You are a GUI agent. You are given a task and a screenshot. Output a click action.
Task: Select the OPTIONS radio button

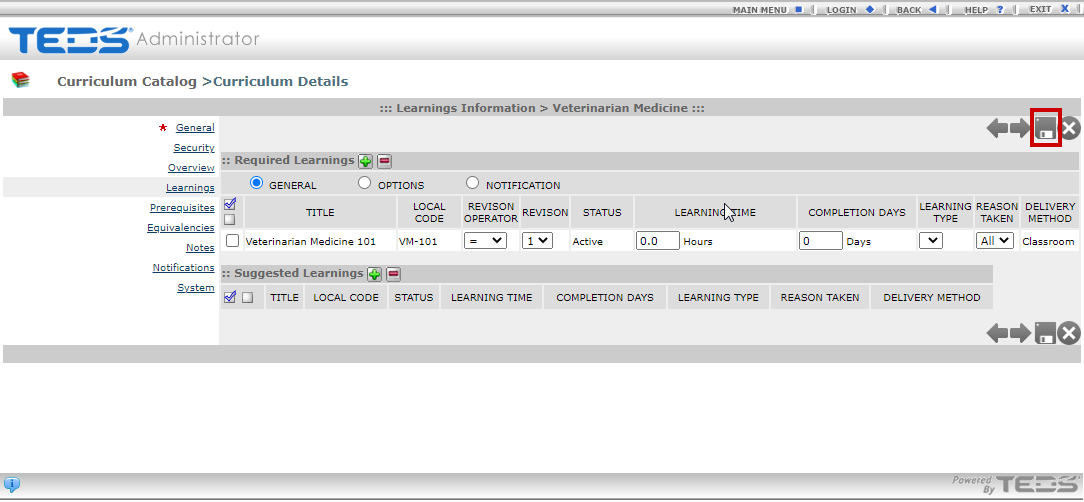pos(365,184)
